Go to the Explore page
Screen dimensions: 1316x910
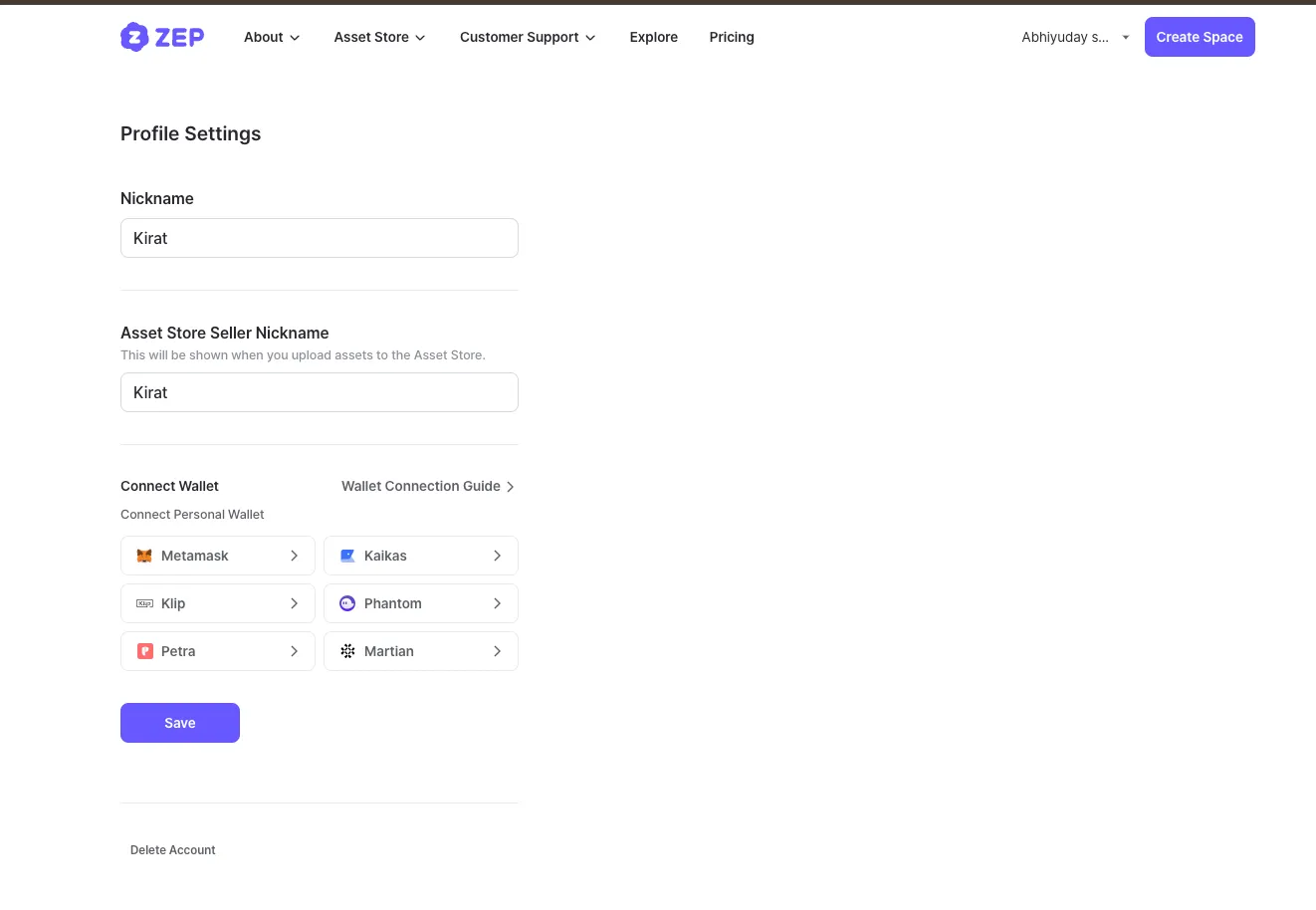(653, 37)
